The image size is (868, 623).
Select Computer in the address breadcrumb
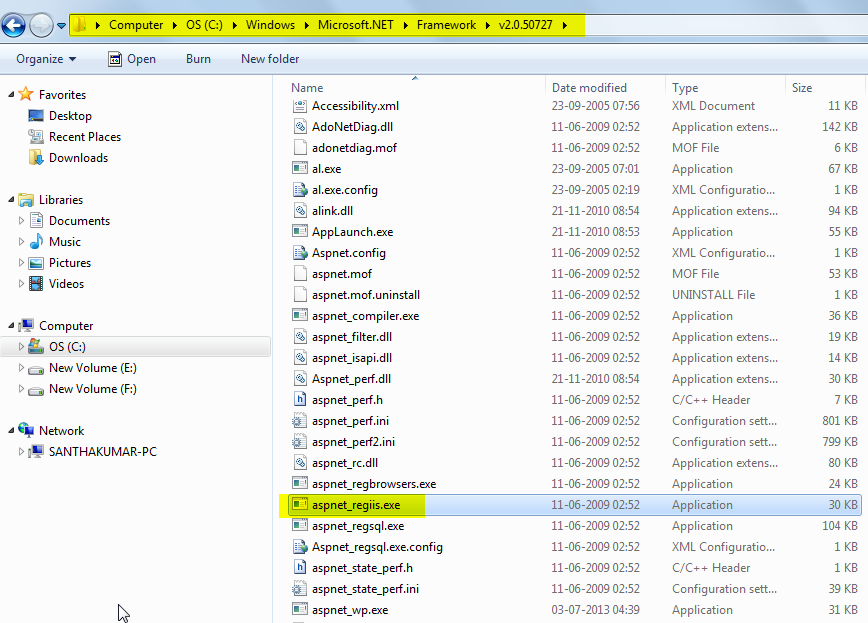(x=136, y=25)
